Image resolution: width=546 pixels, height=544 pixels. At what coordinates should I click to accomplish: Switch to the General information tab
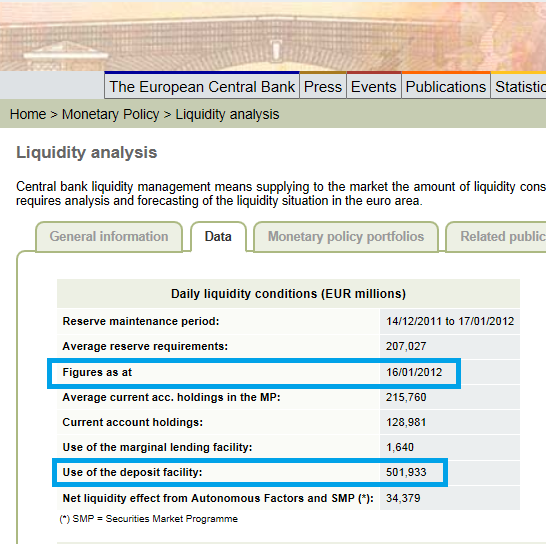point(109,236)
